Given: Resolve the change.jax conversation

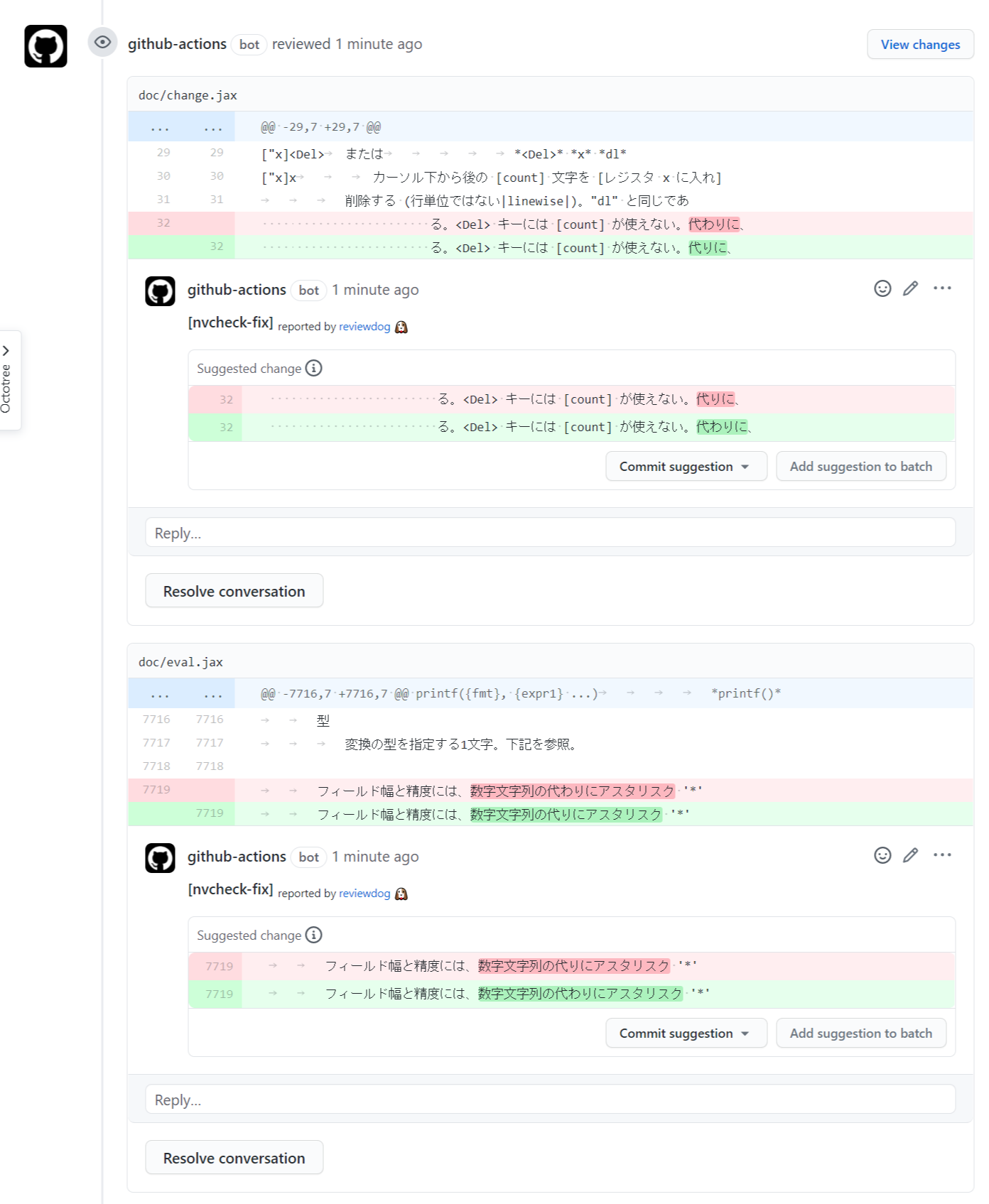Looking at the screenshot, I should pyautogui.click(x=234, y=591).
